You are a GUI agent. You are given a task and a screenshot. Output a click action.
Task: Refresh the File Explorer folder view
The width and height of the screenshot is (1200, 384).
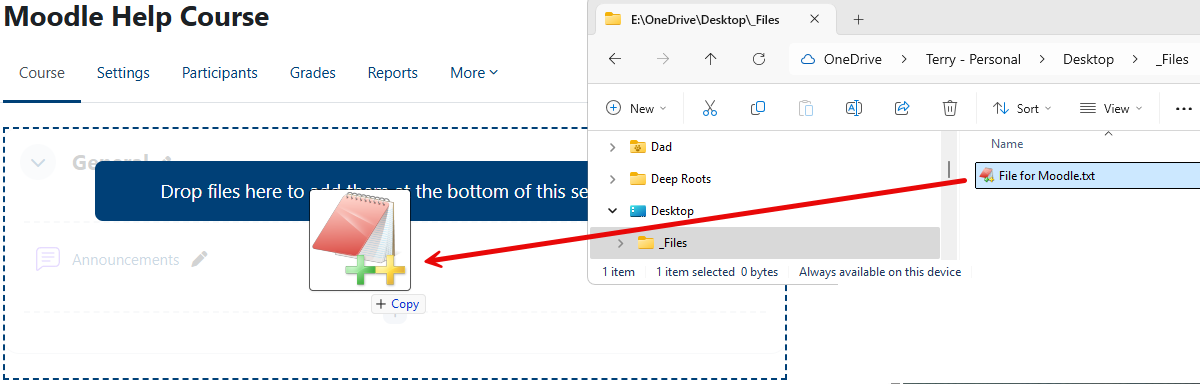[x=759, y=59]
